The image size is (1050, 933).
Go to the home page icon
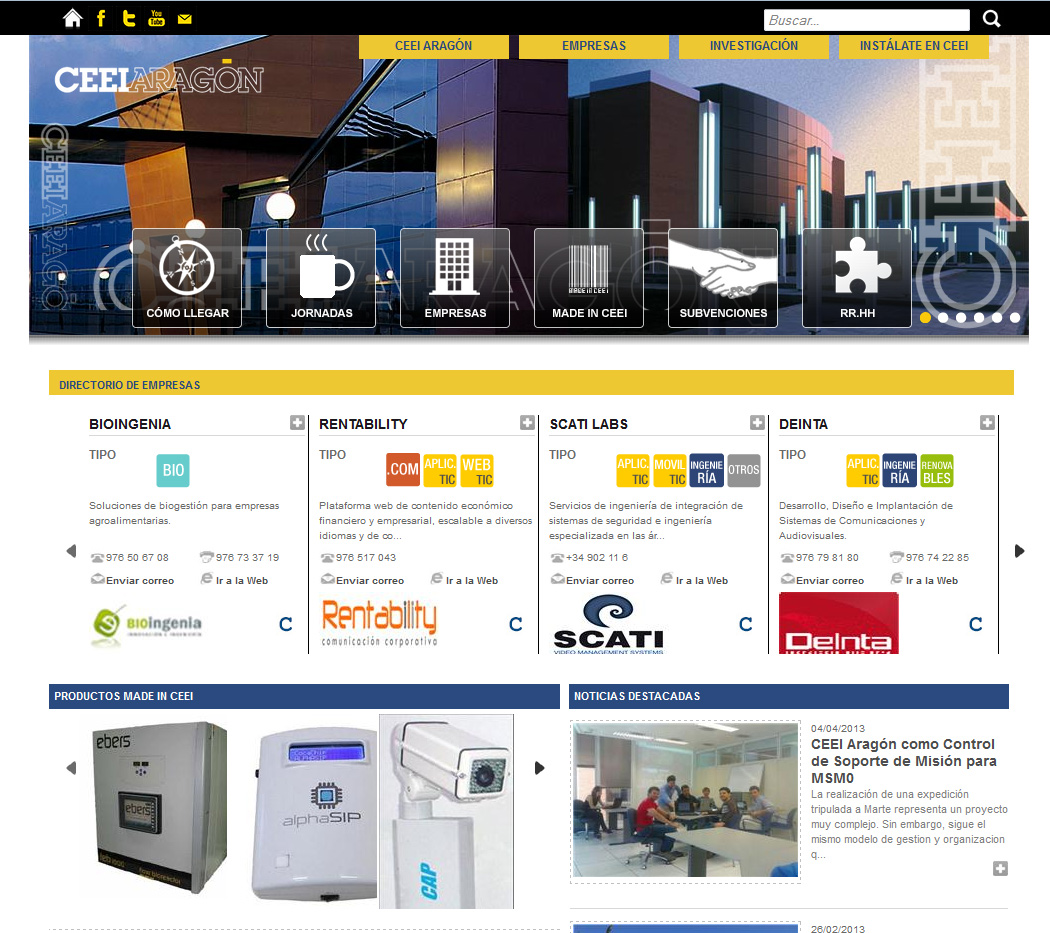coord(72,18)
